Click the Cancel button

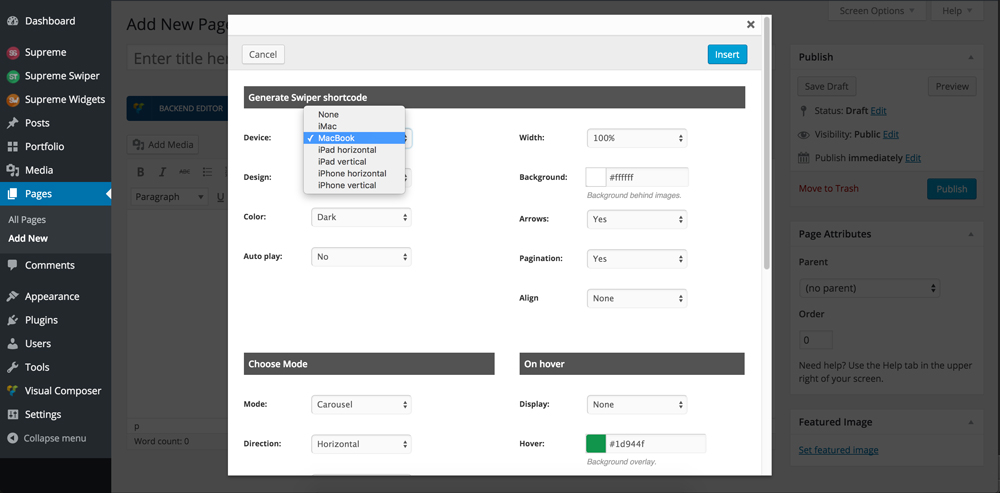[263, 55]
